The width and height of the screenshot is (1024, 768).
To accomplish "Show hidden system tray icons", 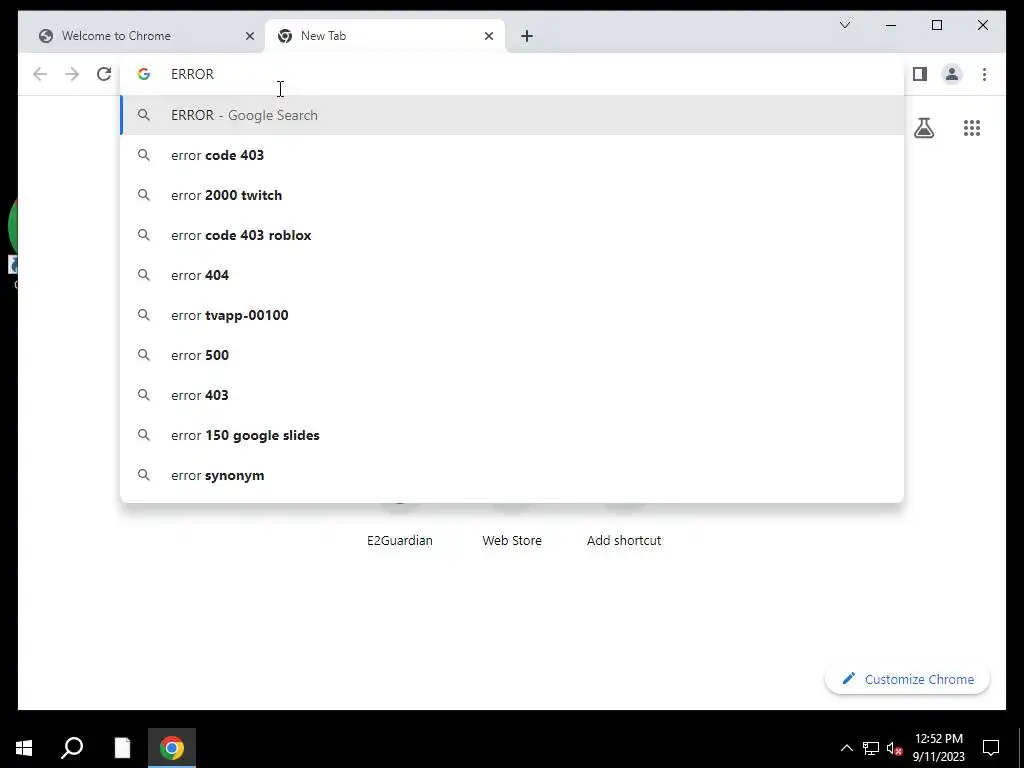I will (x=846, y=748).
